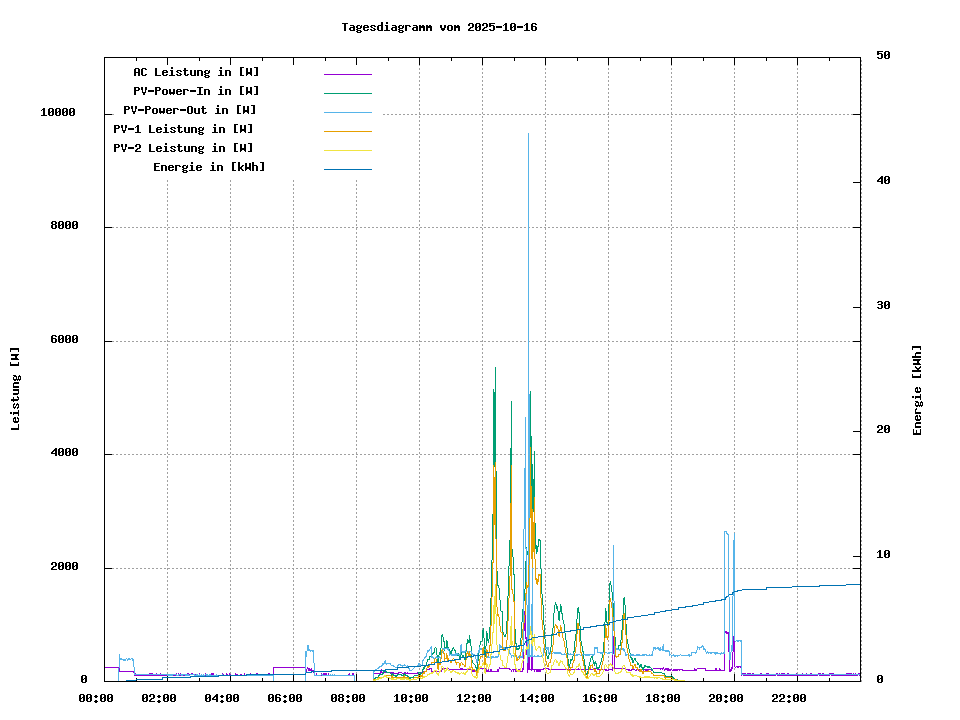Click the 'Energie [kWh]' right axis title

pos(917,390)
